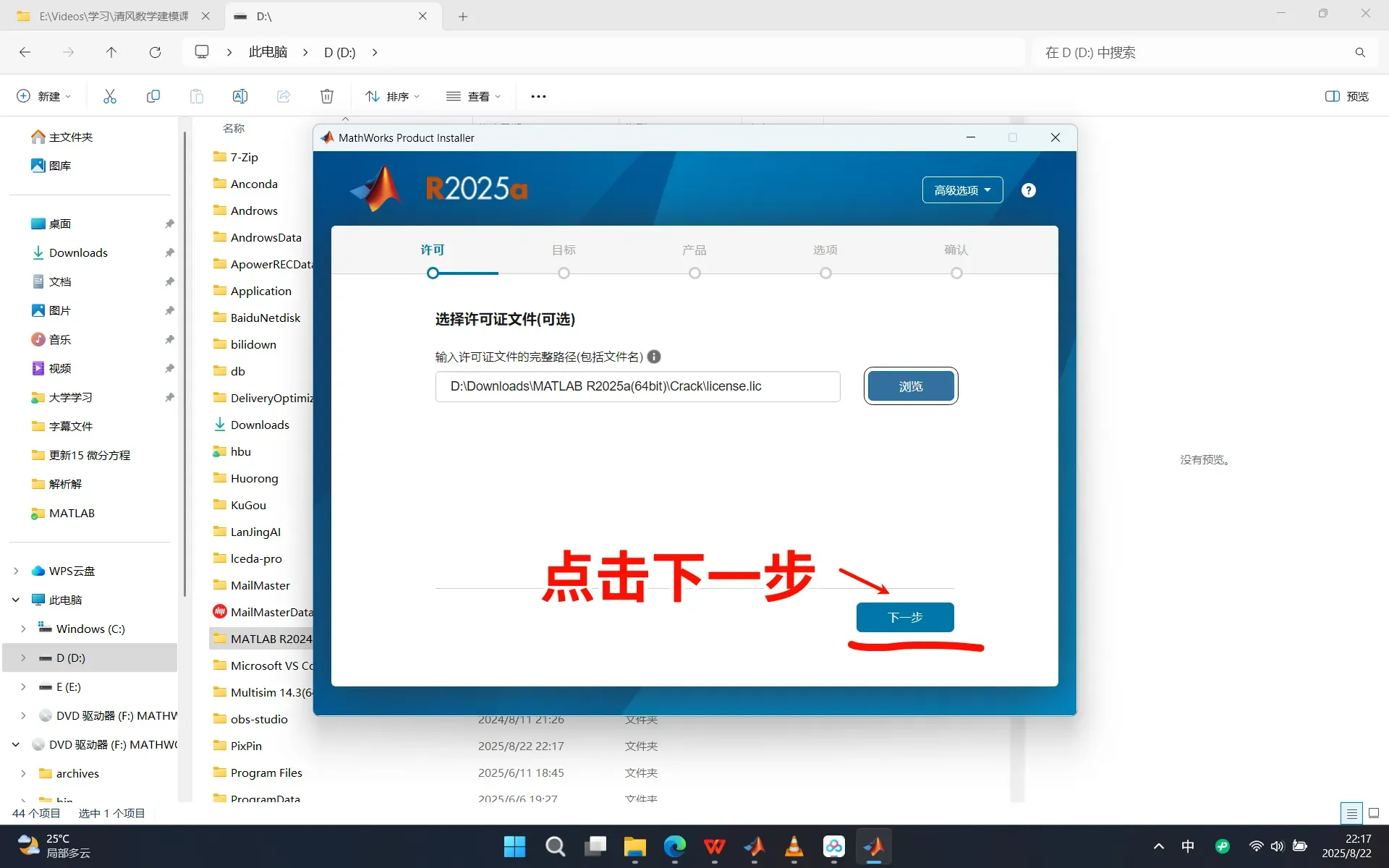Open the 高级选项 dropdown
The width and height of the screenshot is (1389, 868).
pos(961,190)
